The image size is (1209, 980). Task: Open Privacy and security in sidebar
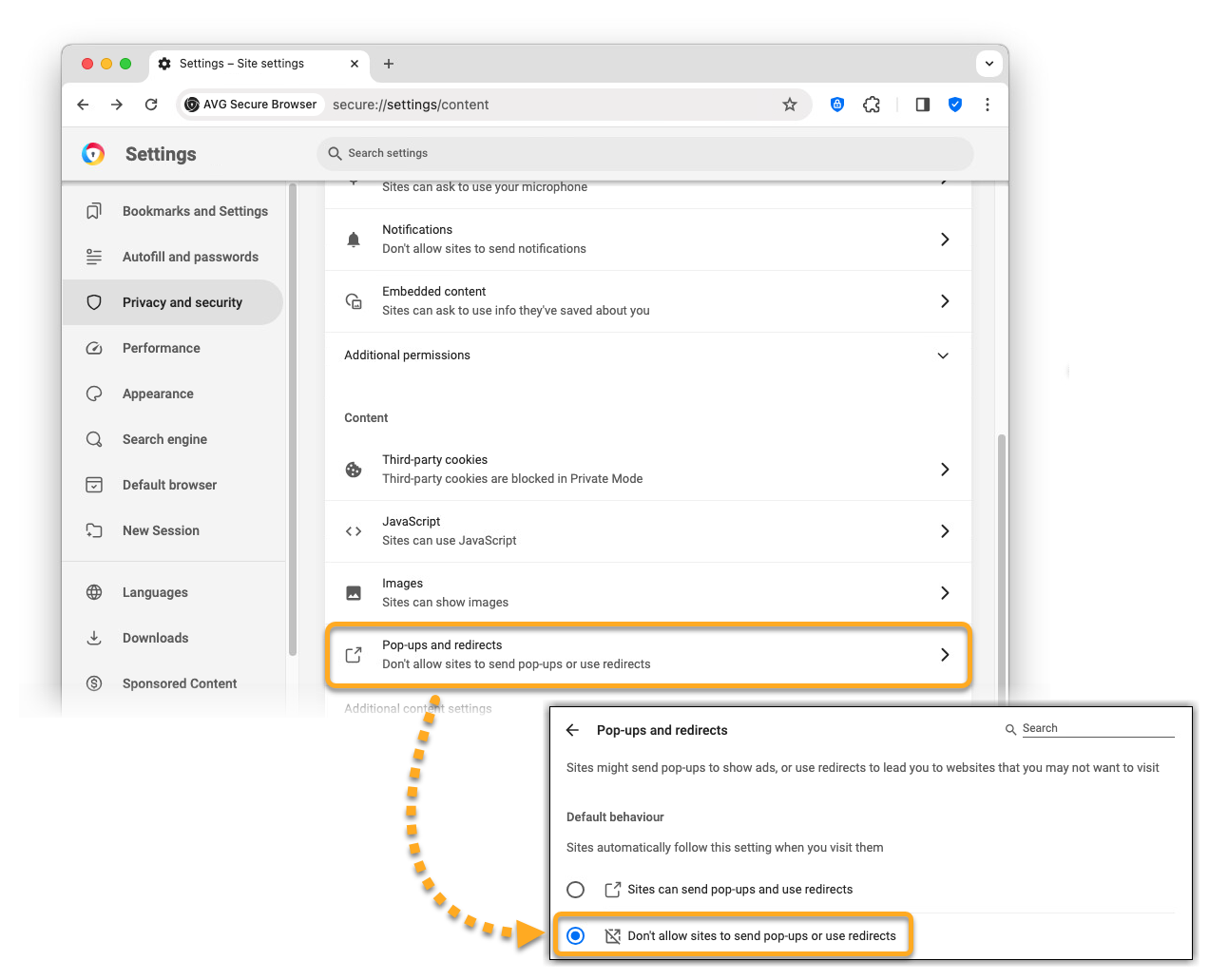pyautogui.click(x=182, y=302)
